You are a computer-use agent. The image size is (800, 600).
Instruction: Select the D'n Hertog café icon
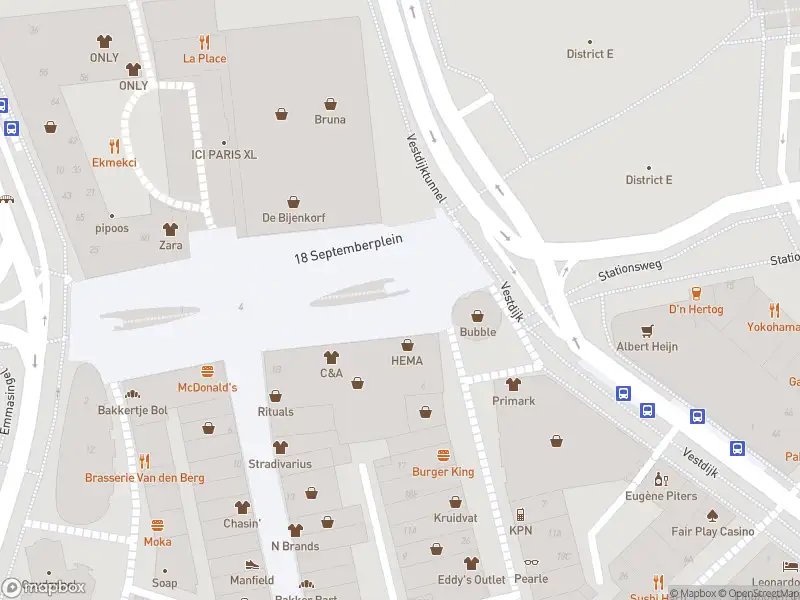696,293
